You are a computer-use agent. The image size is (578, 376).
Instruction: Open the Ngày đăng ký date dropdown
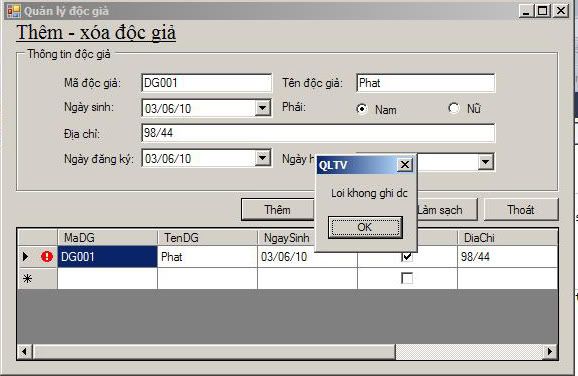click(x=262, y=158)
